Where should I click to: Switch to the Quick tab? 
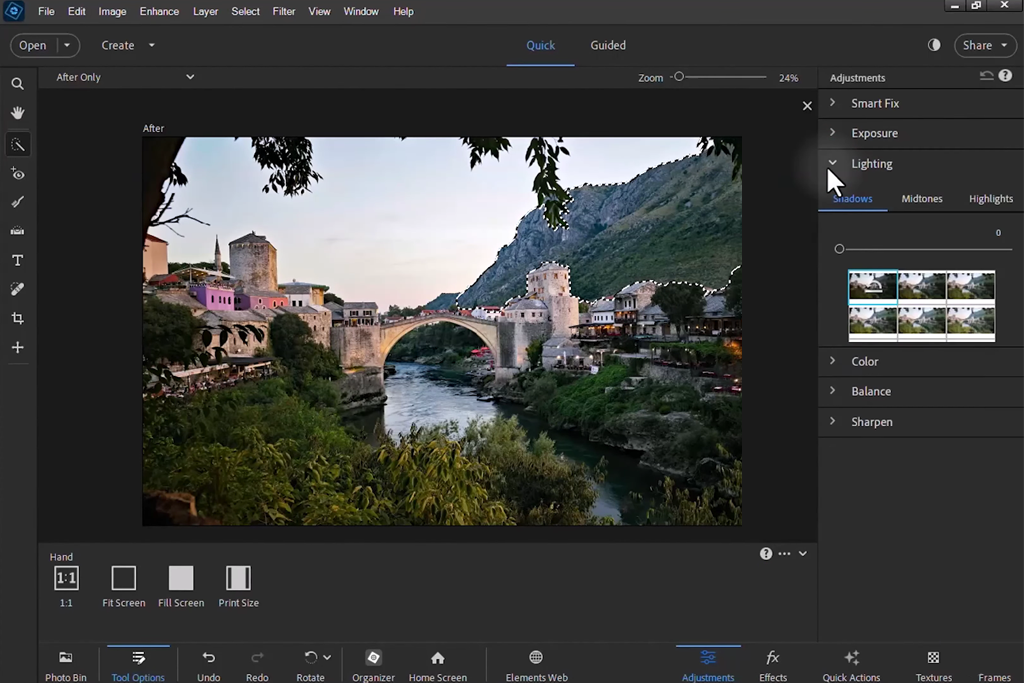coord(541,45)
